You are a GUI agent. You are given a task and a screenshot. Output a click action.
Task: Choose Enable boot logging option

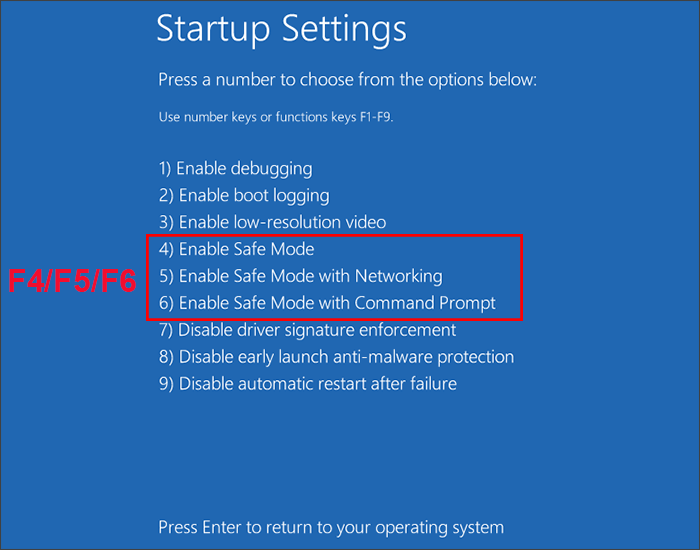coord(244,196)
